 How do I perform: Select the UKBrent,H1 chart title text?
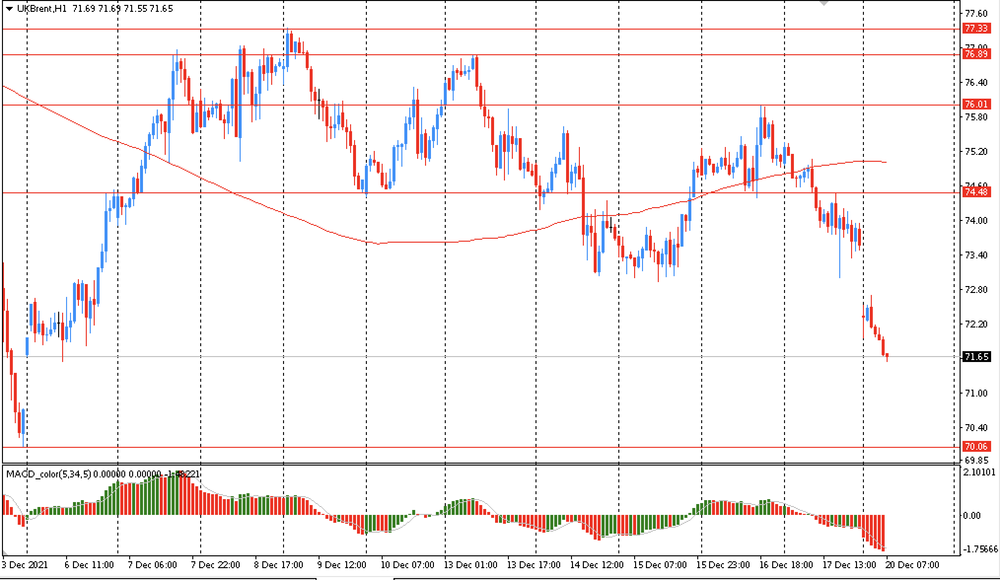(x=41, y=9)
